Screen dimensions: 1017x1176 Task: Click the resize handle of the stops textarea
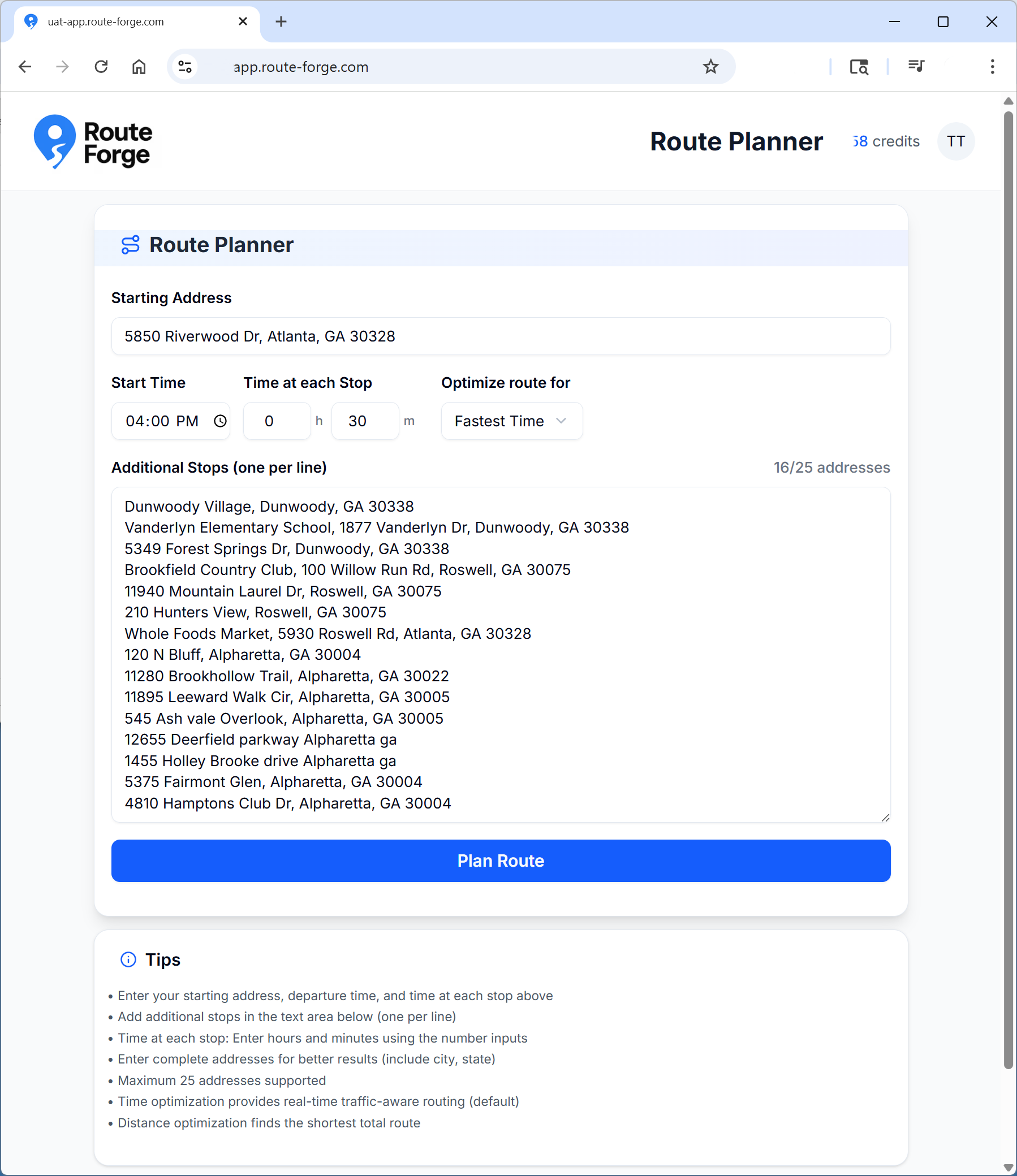[885, 818]
